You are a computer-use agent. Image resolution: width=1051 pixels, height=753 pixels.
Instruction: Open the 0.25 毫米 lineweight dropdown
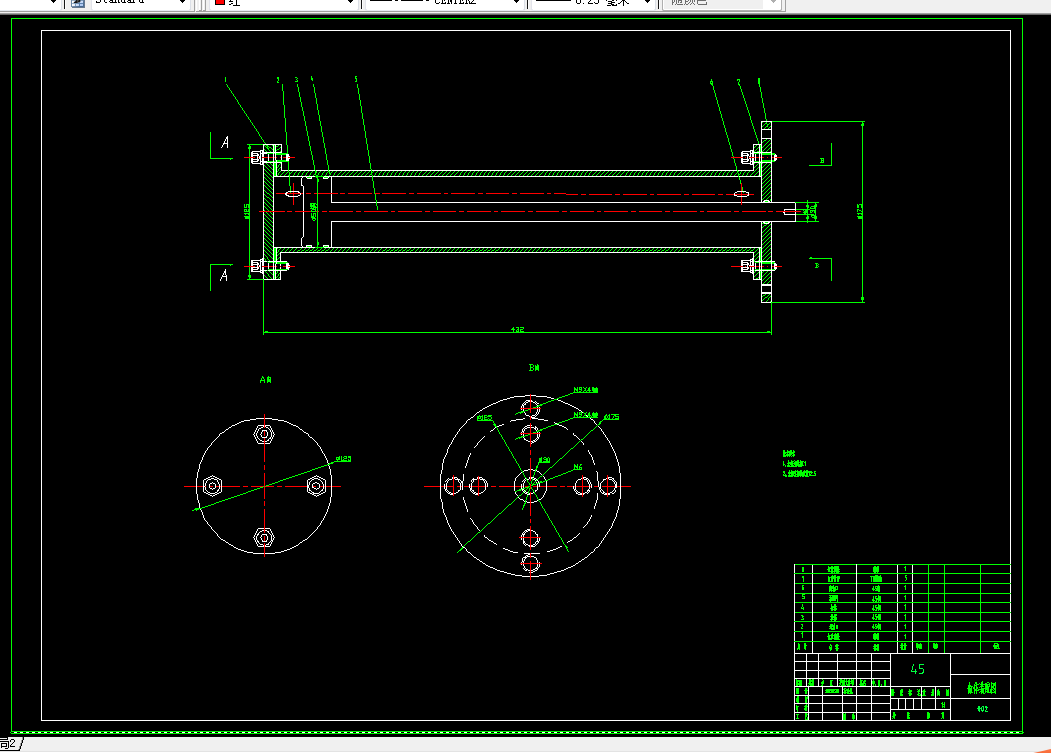(647, 3)
